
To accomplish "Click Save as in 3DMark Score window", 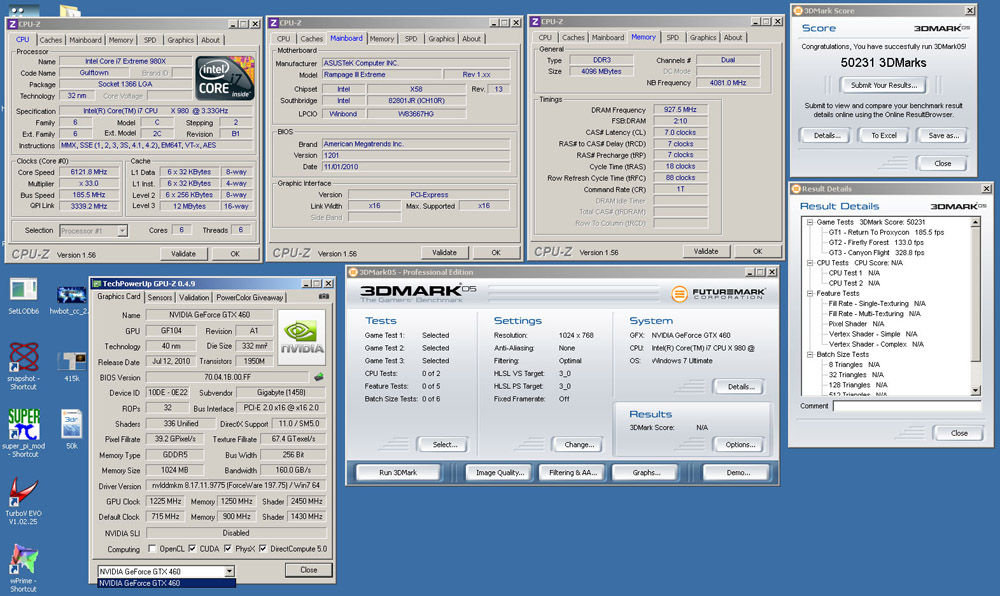I will point(943,135).
